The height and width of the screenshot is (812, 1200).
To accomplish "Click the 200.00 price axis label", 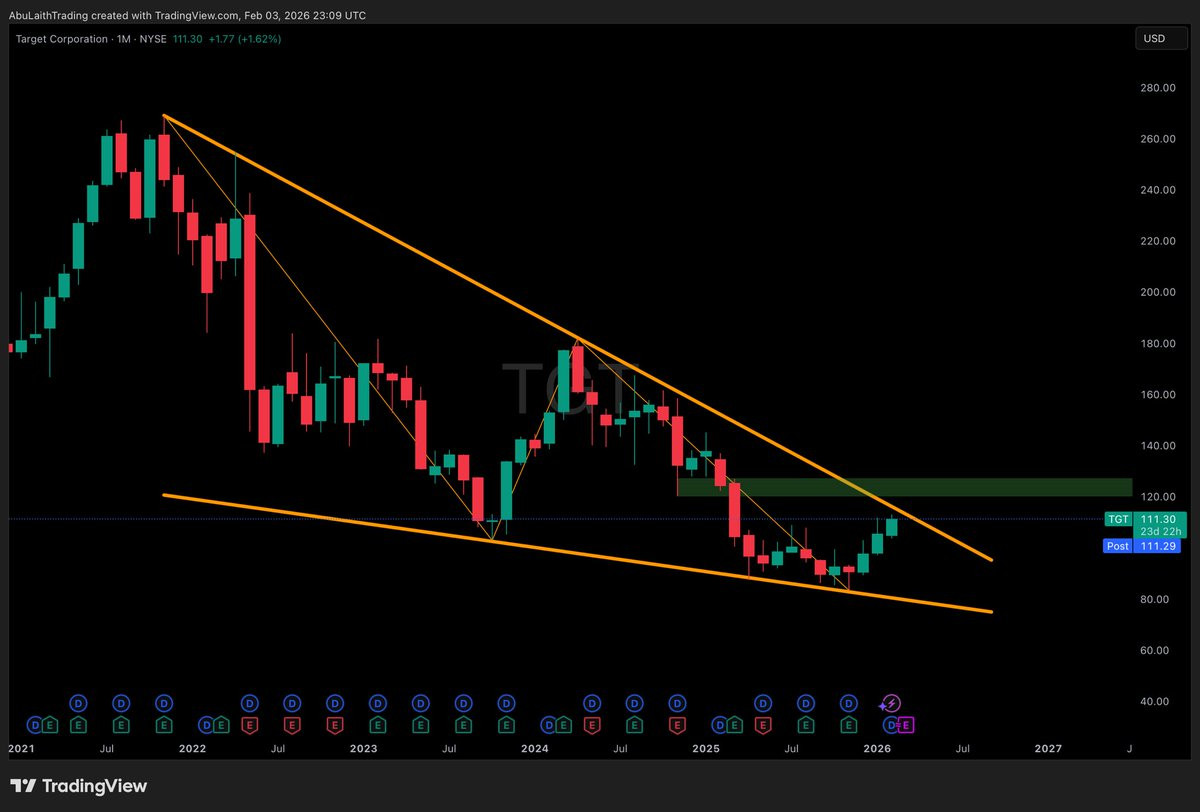I will [1158, 292].
